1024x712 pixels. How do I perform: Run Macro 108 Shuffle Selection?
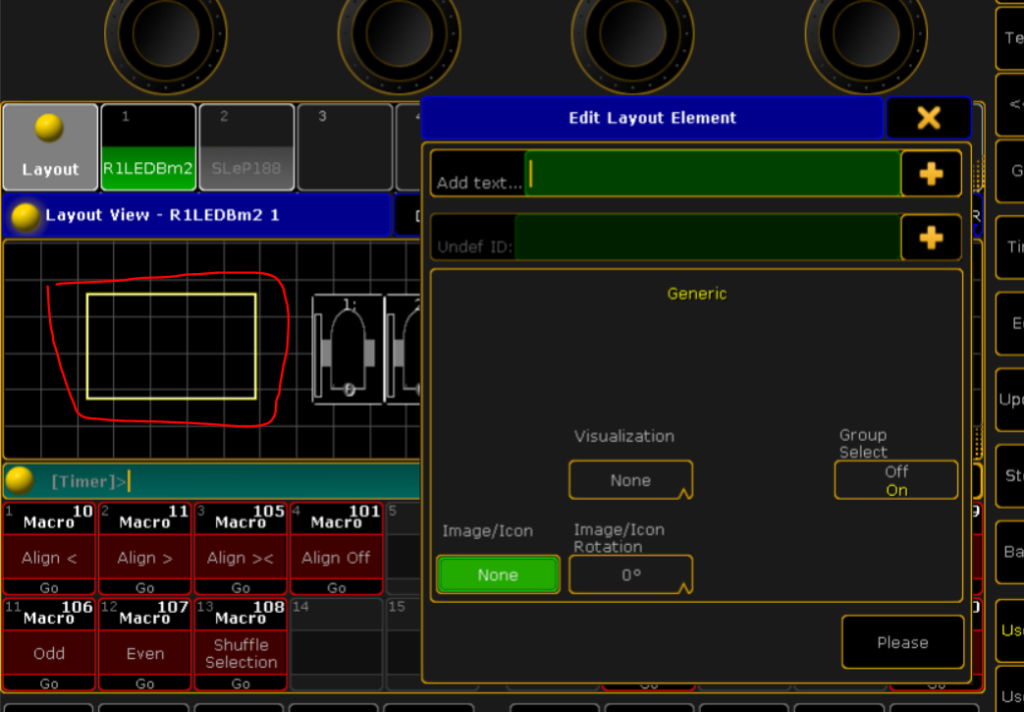[x=240, y=645]
